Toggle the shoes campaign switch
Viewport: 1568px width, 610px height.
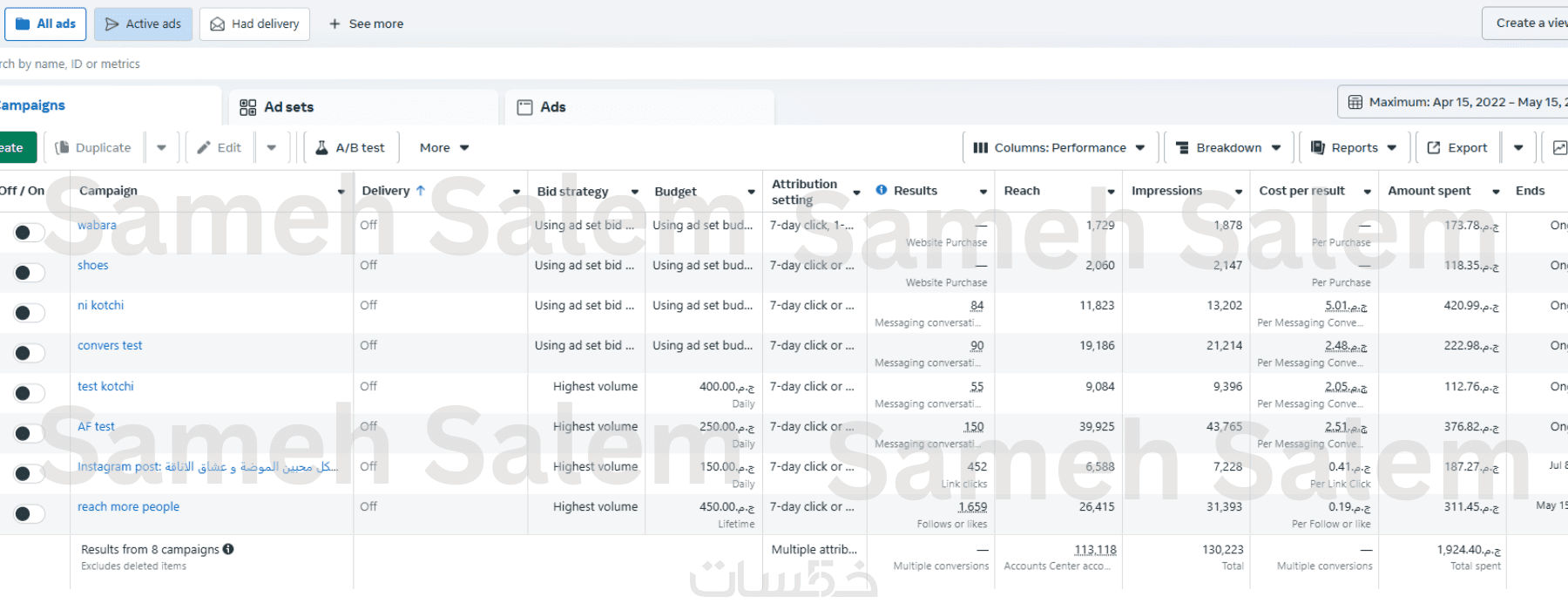[29, 273]
